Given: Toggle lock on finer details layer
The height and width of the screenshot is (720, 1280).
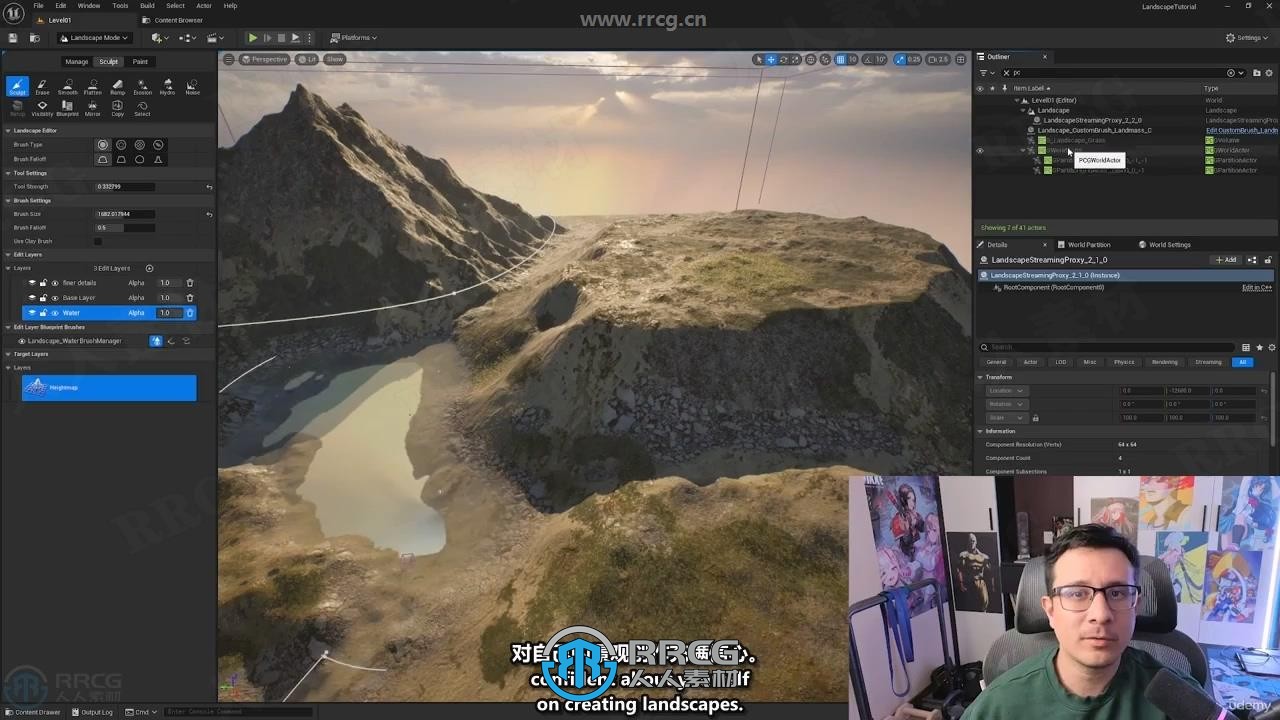Looking at the screenshot, I should (43, 283).
